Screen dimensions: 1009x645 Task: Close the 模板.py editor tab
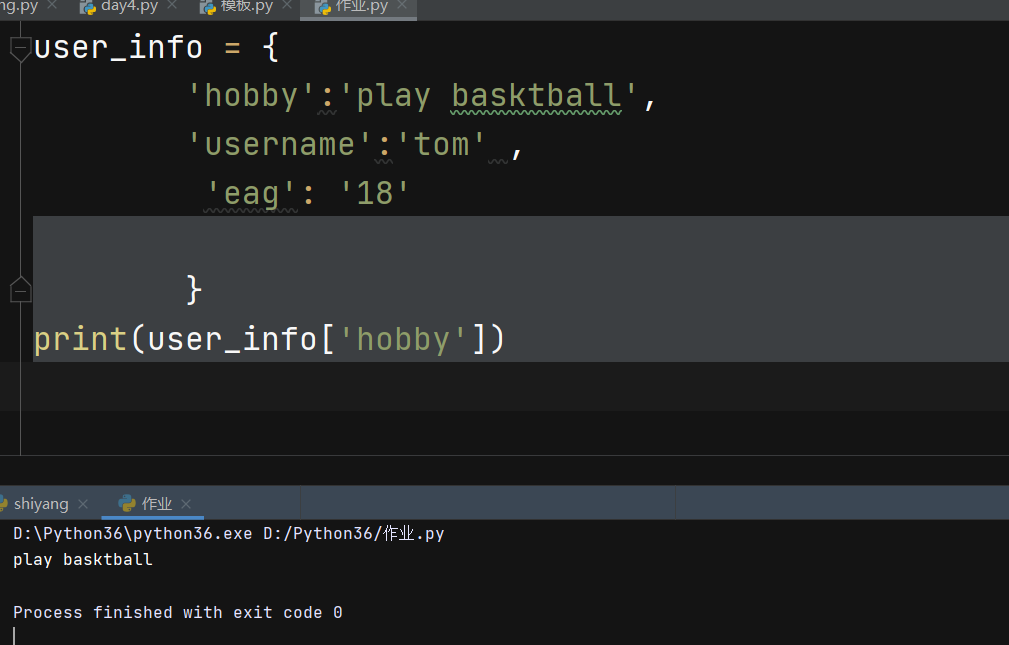(x=287, y=6)
